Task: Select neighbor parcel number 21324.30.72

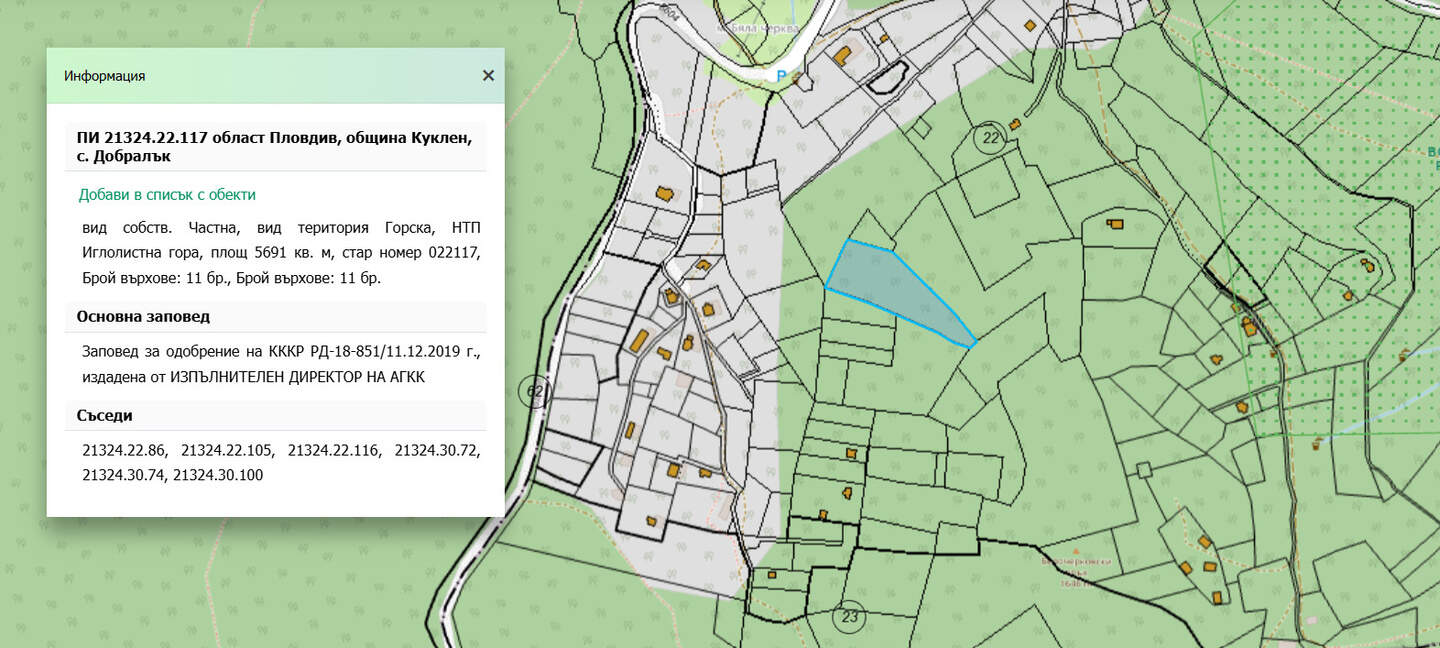Action: click(437, 451)
